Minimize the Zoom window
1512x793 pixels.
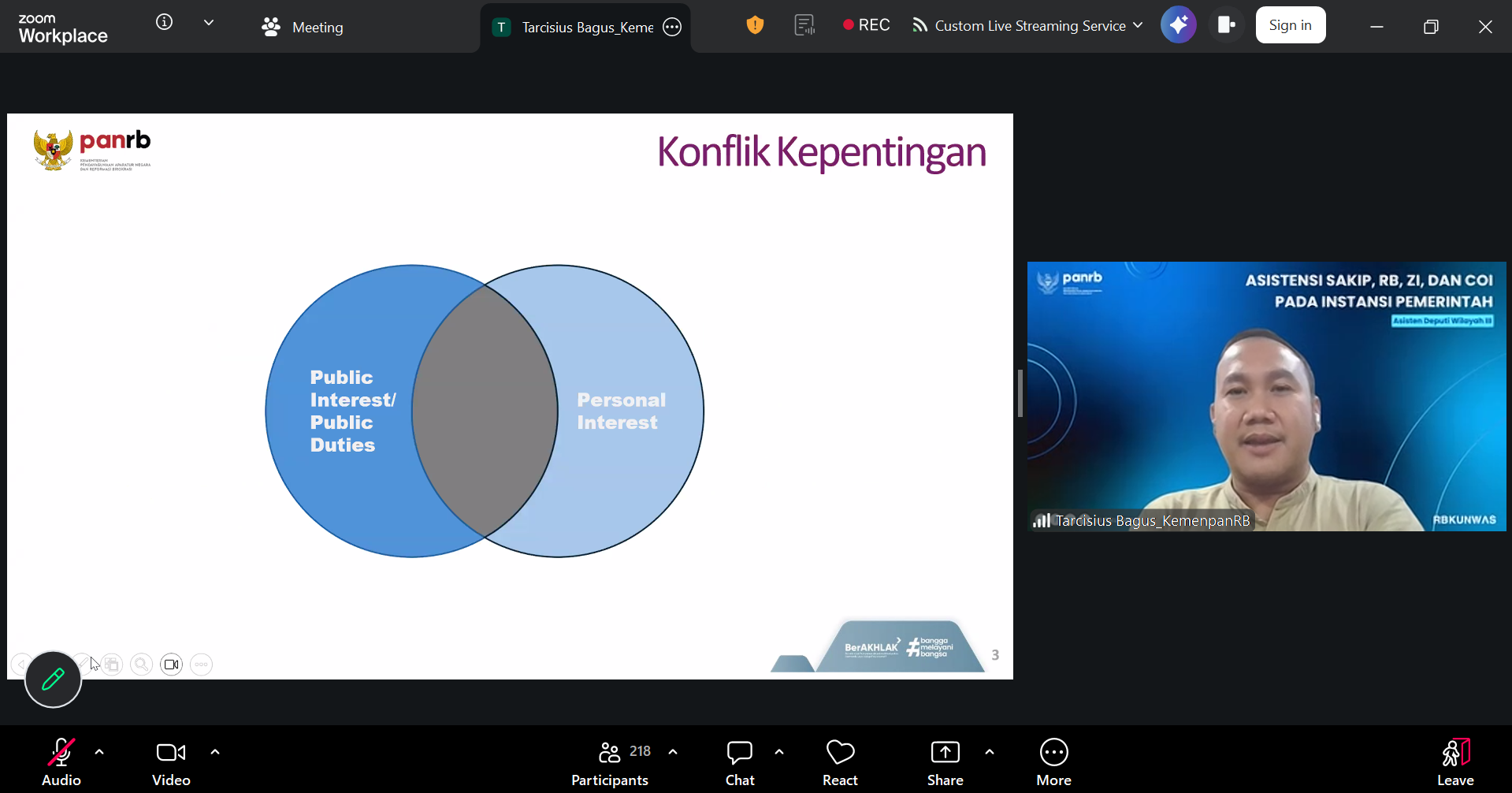[1376, 27]
